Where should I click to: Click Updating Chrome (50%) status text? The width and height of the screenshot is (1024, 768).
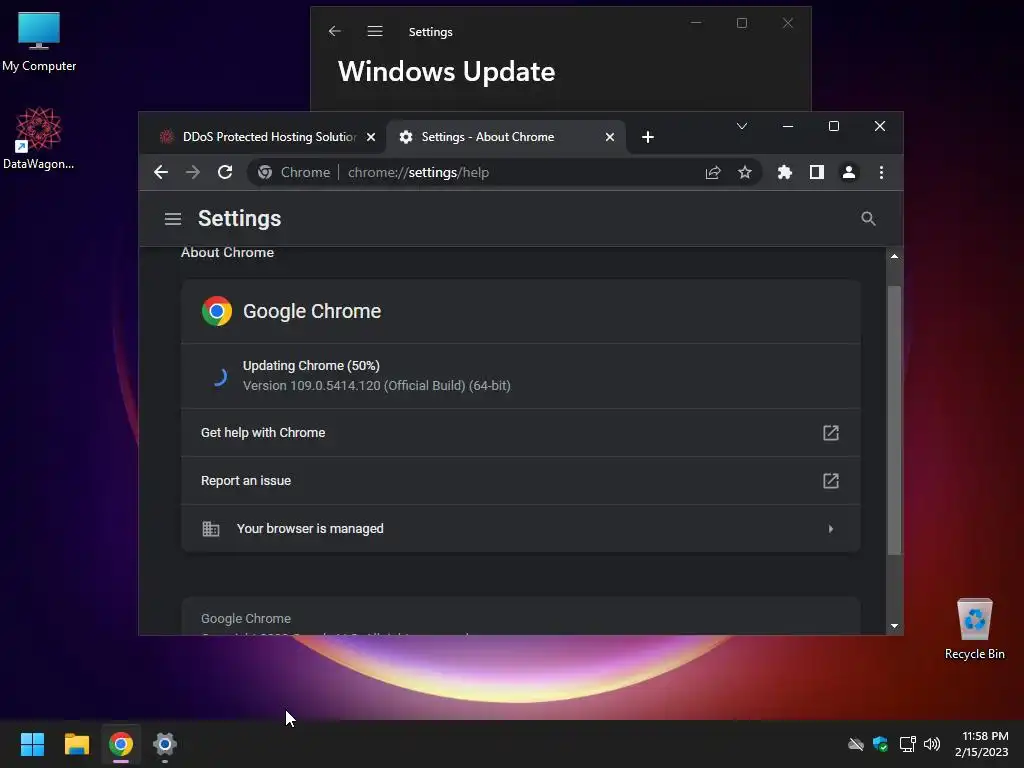click(311, 366)
